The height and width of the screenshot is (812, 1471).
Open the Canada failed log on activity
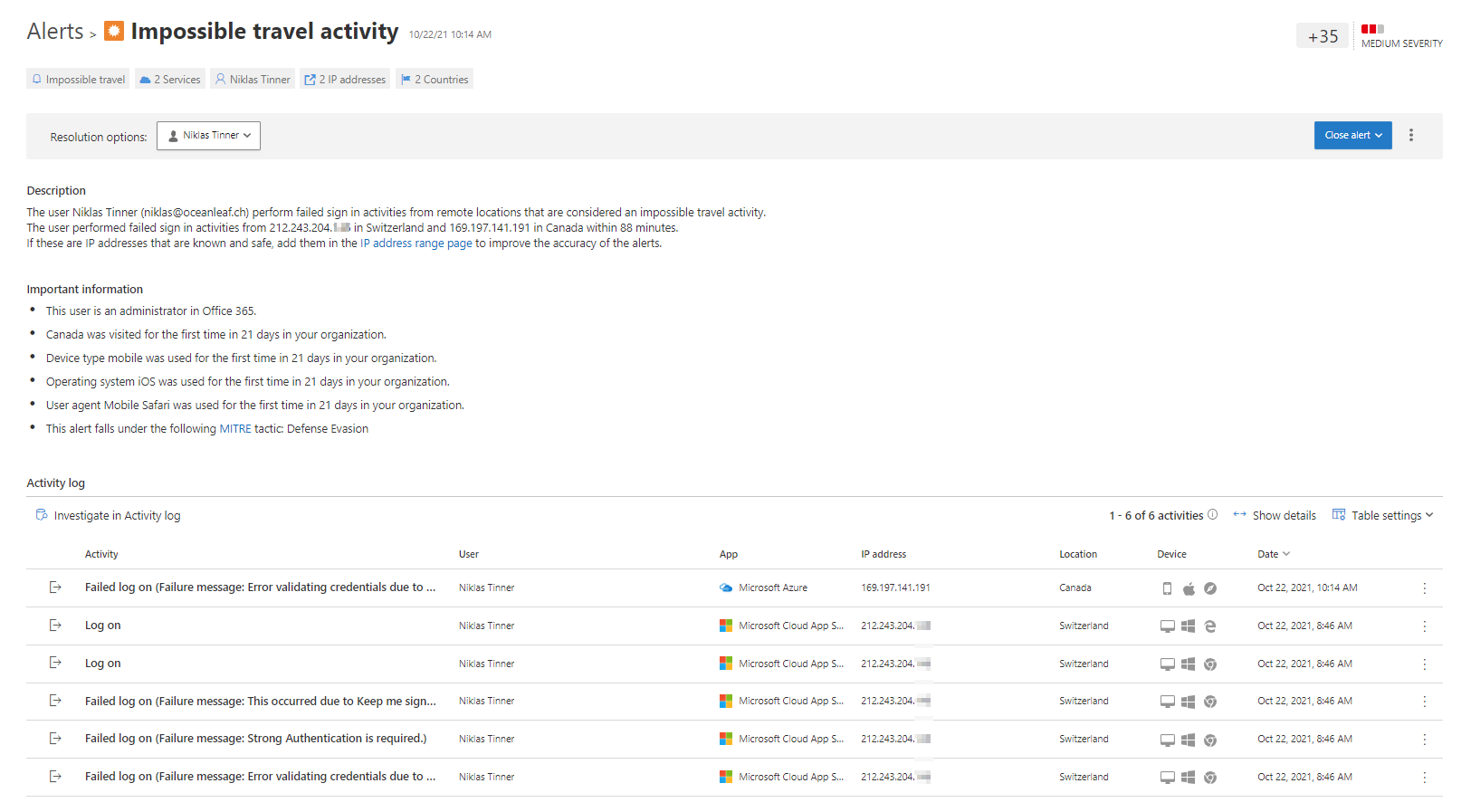tap(261, 588)
